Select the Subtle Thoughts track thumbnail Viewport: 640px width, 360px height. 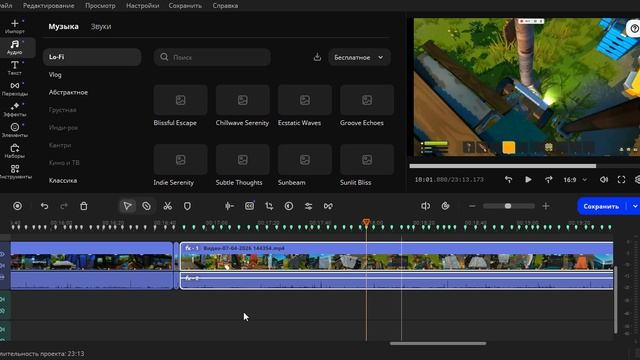pyautogui.click(x=242, y=160)
